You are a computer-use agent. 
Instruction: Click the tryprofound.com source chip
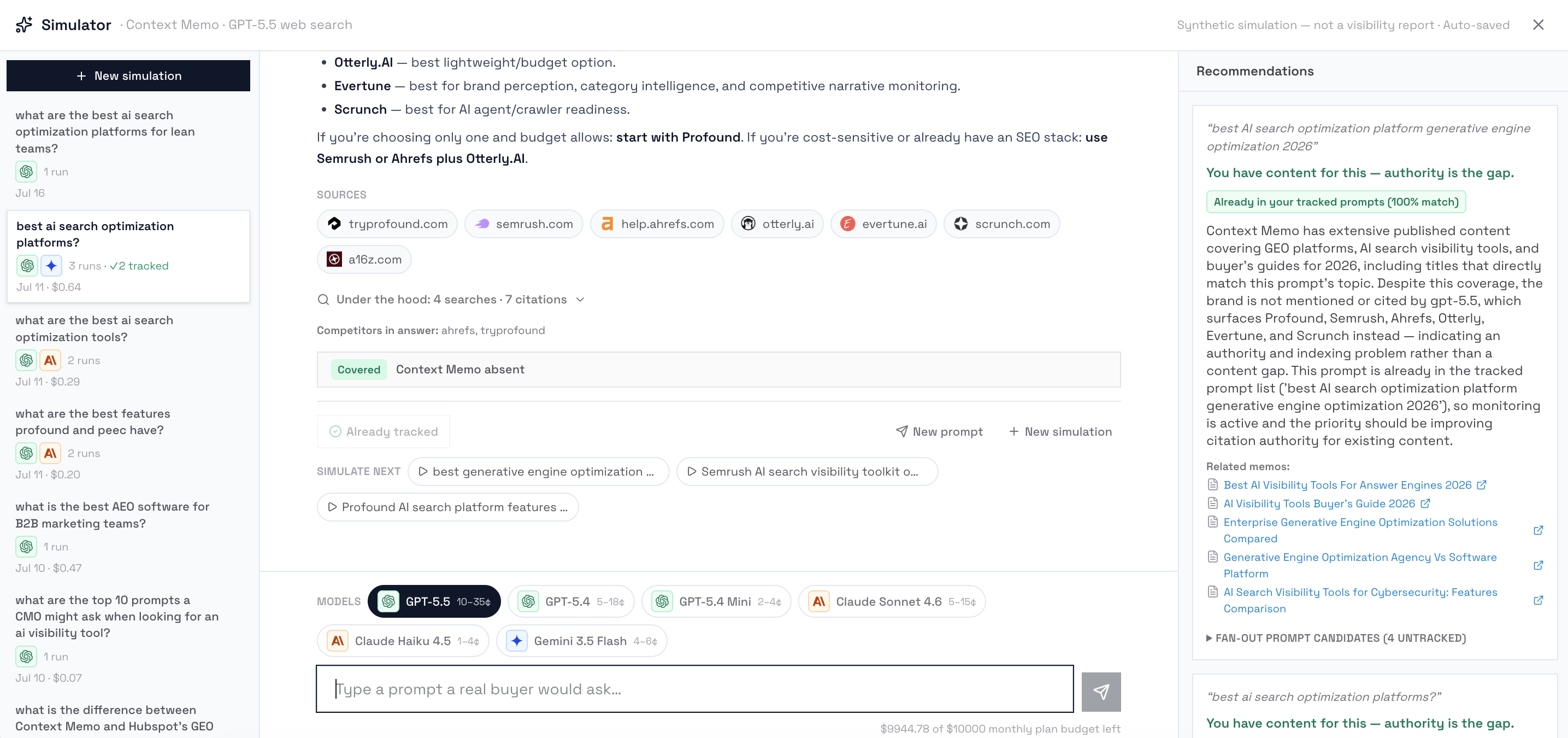(387, 224)
